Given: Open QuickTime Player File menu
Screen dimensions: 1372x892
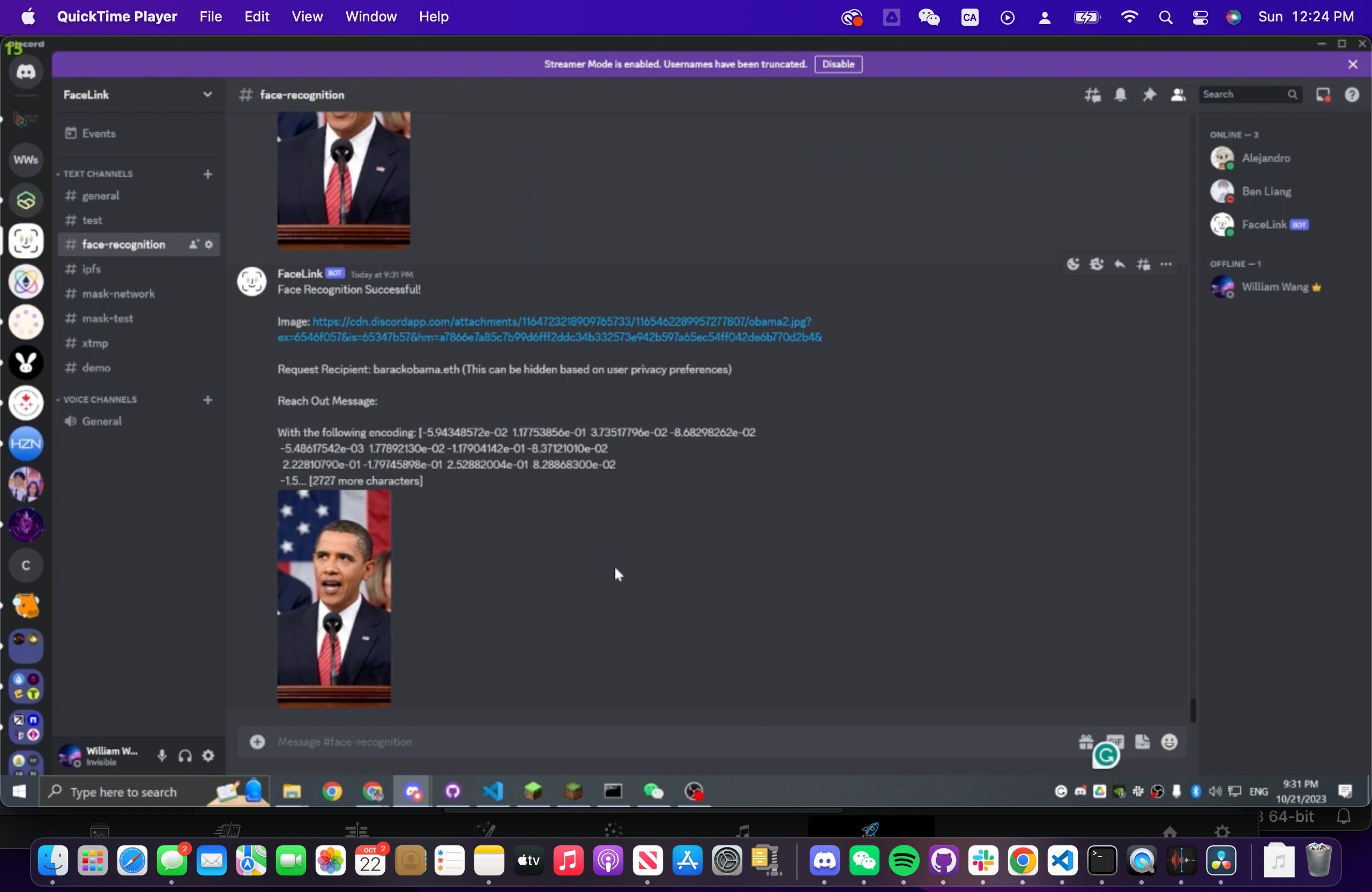Looking at the screenshot, I should click(211, 17).
